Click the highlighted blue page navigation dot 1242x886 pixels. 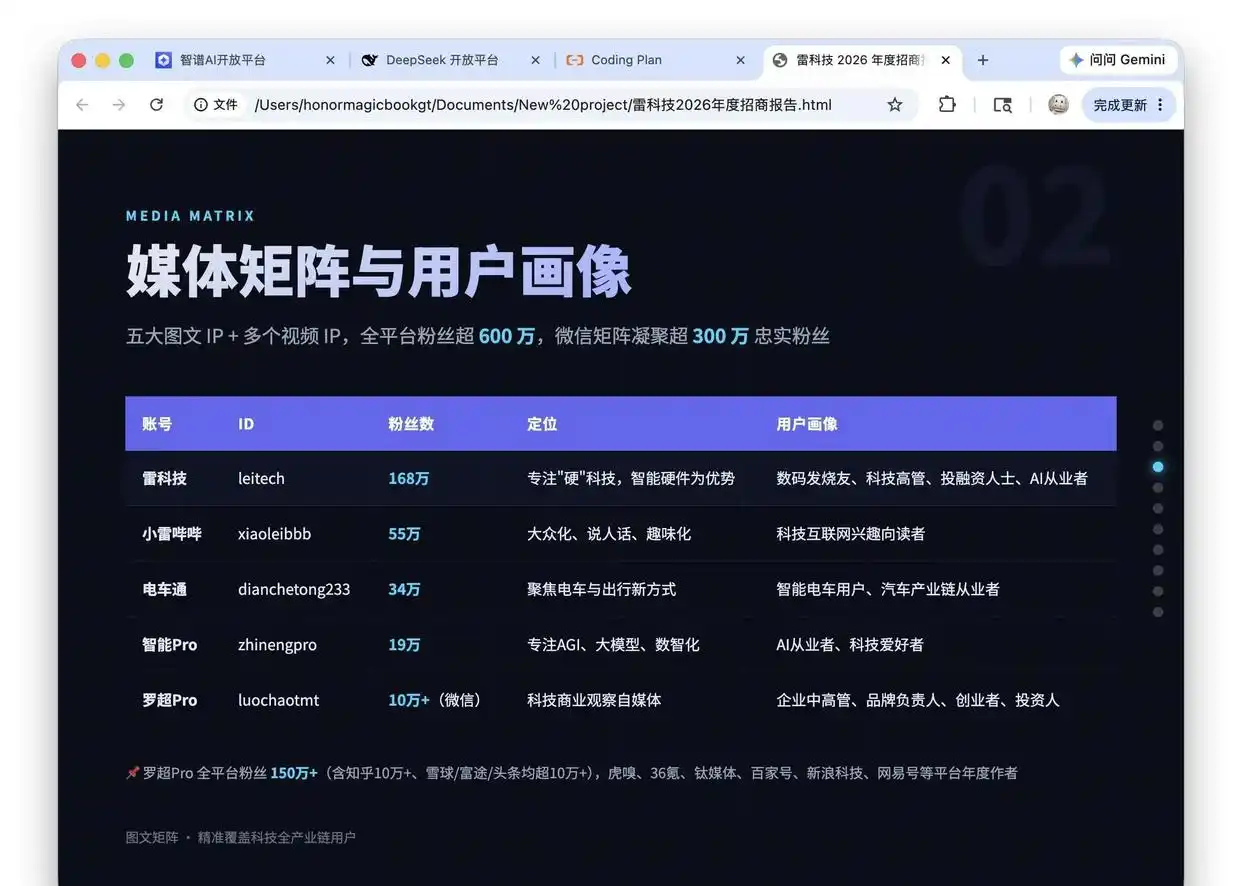[x=1158, y=467]
